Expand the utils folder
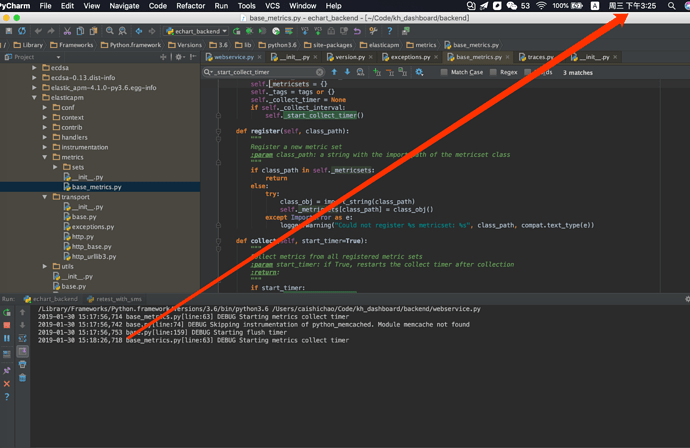Image resolution: width=690 pixels, height=448 pixels. [x=45, y=267]
